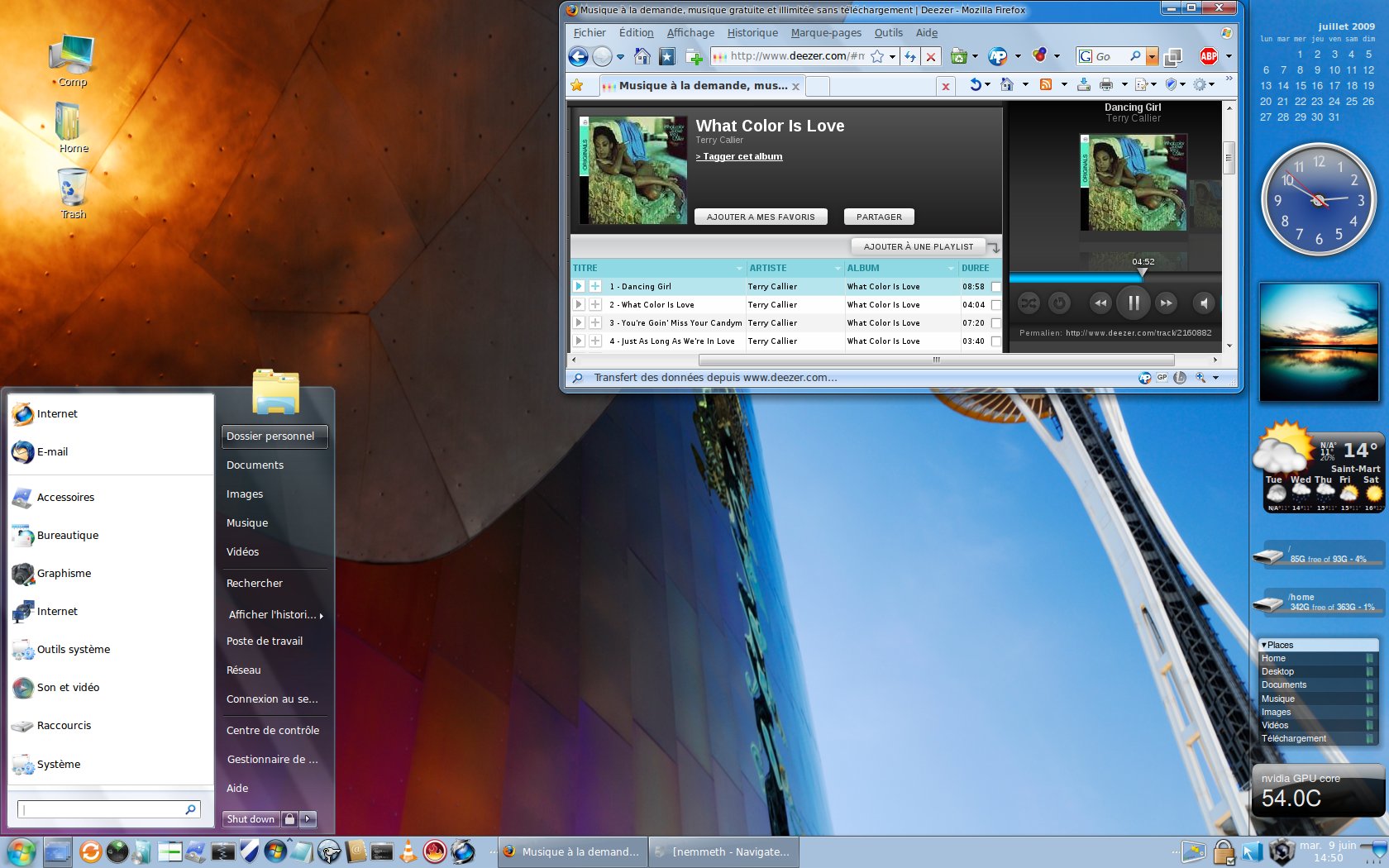Viewport: 1389px width, 868px height.
Task: Seek in Deezer track progress bar
Action: (1115, 278)
